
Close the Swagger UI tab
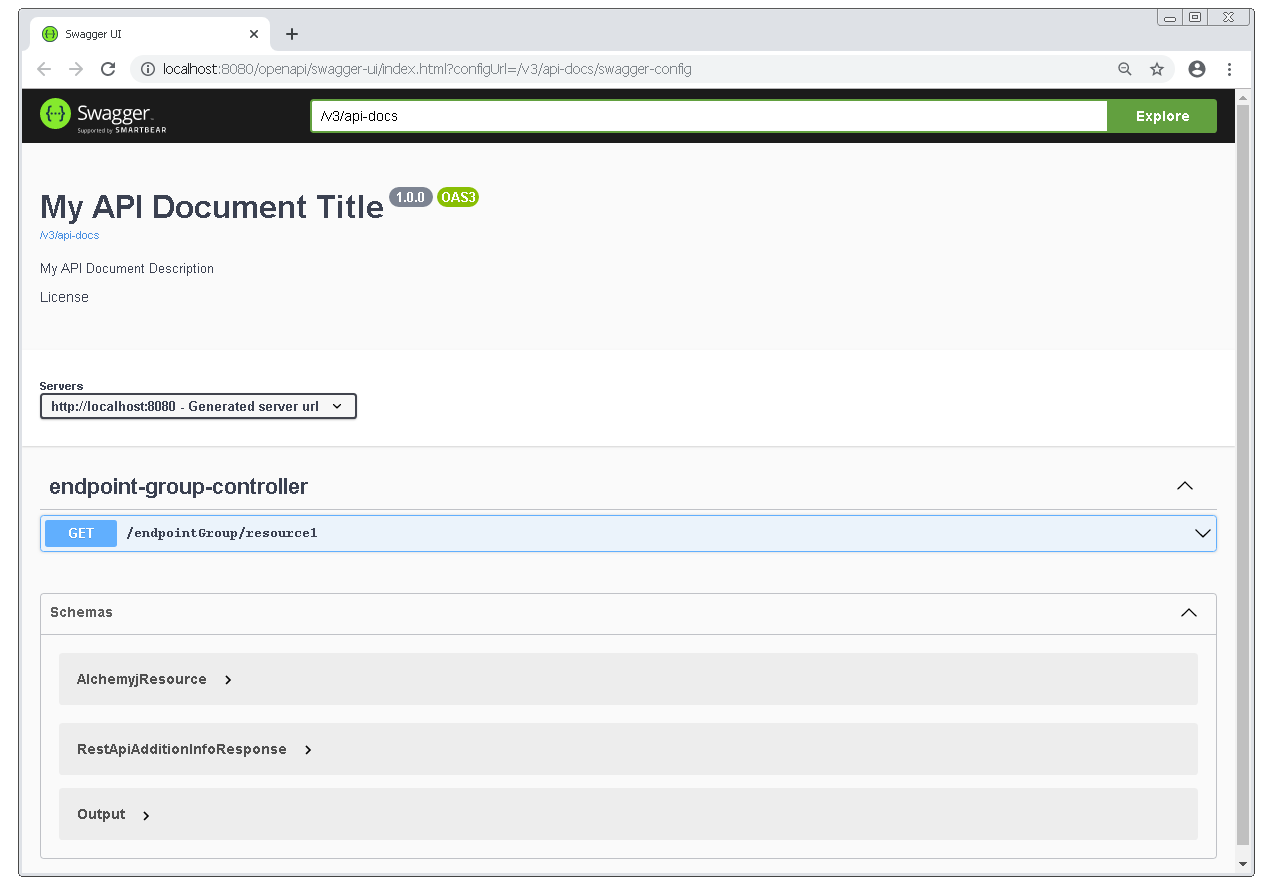pos(254,34)
